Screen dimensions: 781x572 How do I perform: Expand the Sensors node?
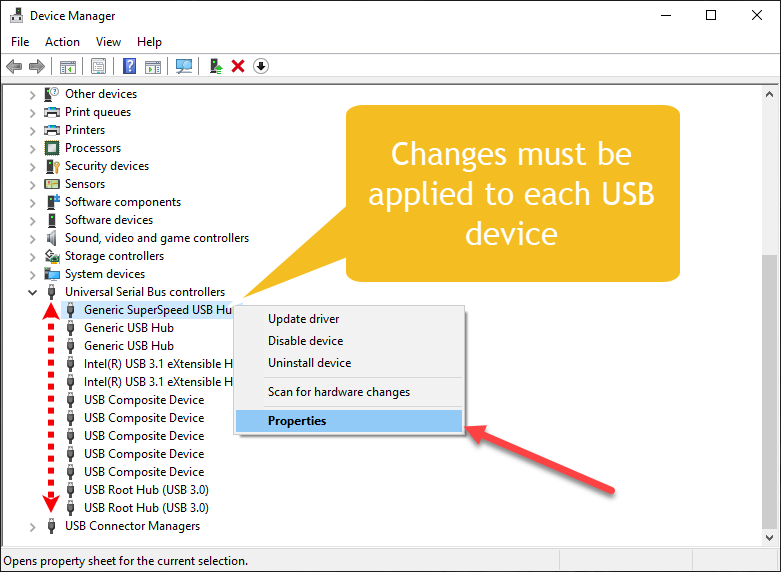point(32,185)
